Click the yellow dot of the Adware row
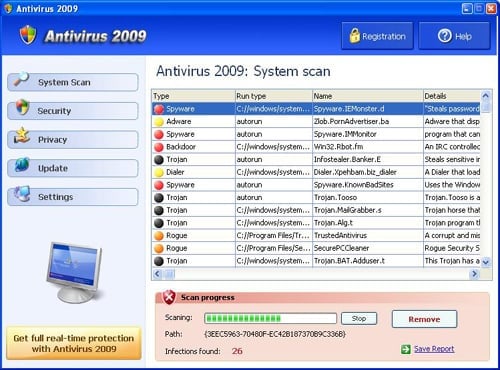 click(159, 122)
